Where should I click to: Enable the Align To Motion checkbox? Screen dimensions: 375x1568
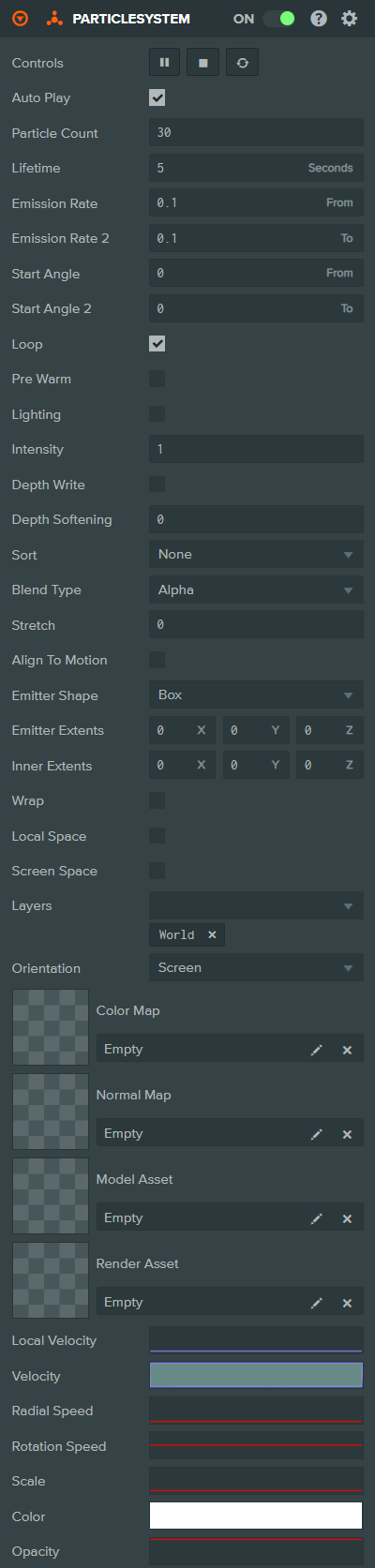click(157, 660)
